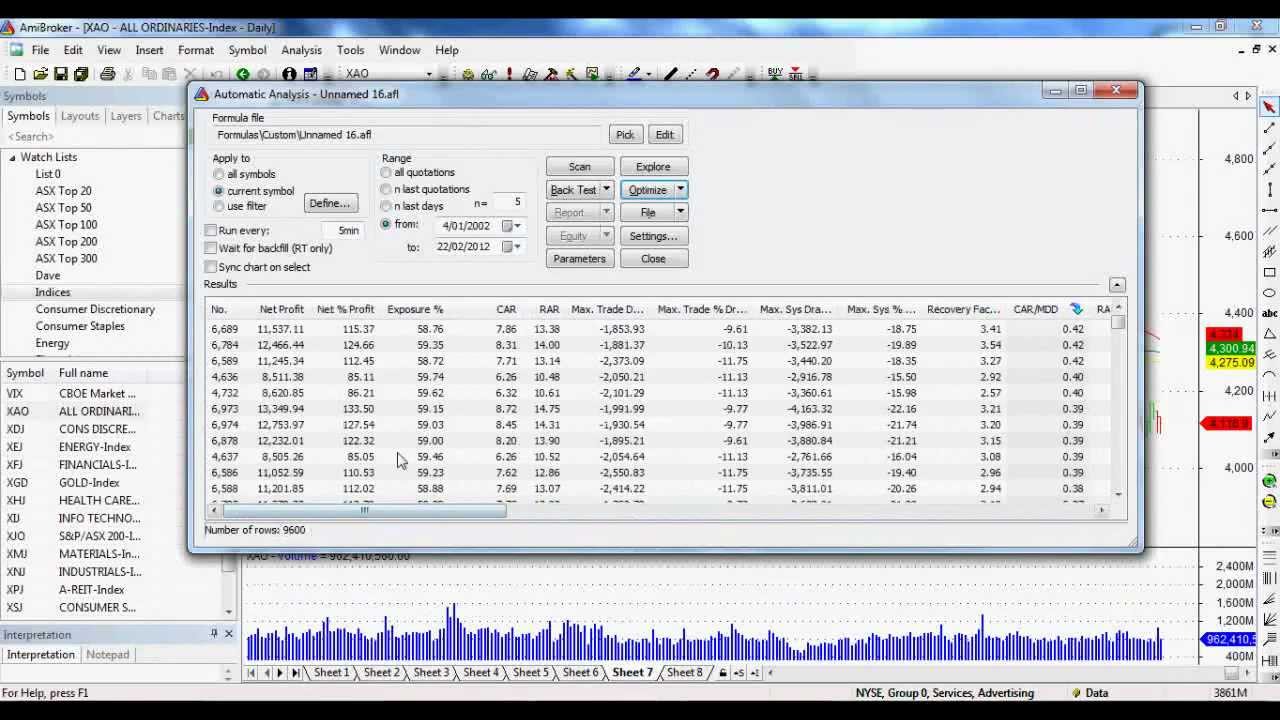Screen dimensions: 1280x720
Task: Click Net Profit column header
Action: click(282, 309)
